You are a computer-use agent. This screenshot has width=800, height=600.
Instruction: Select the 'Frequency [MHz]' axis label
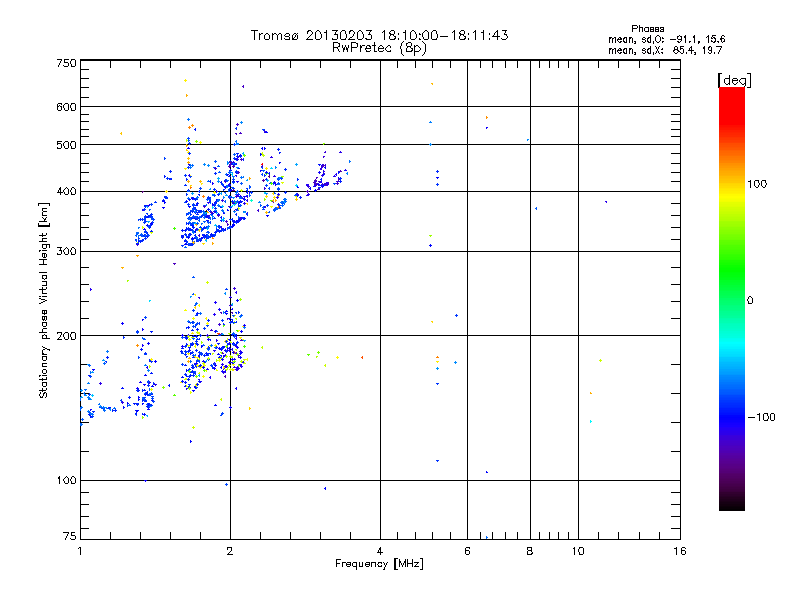coord(379,564)
